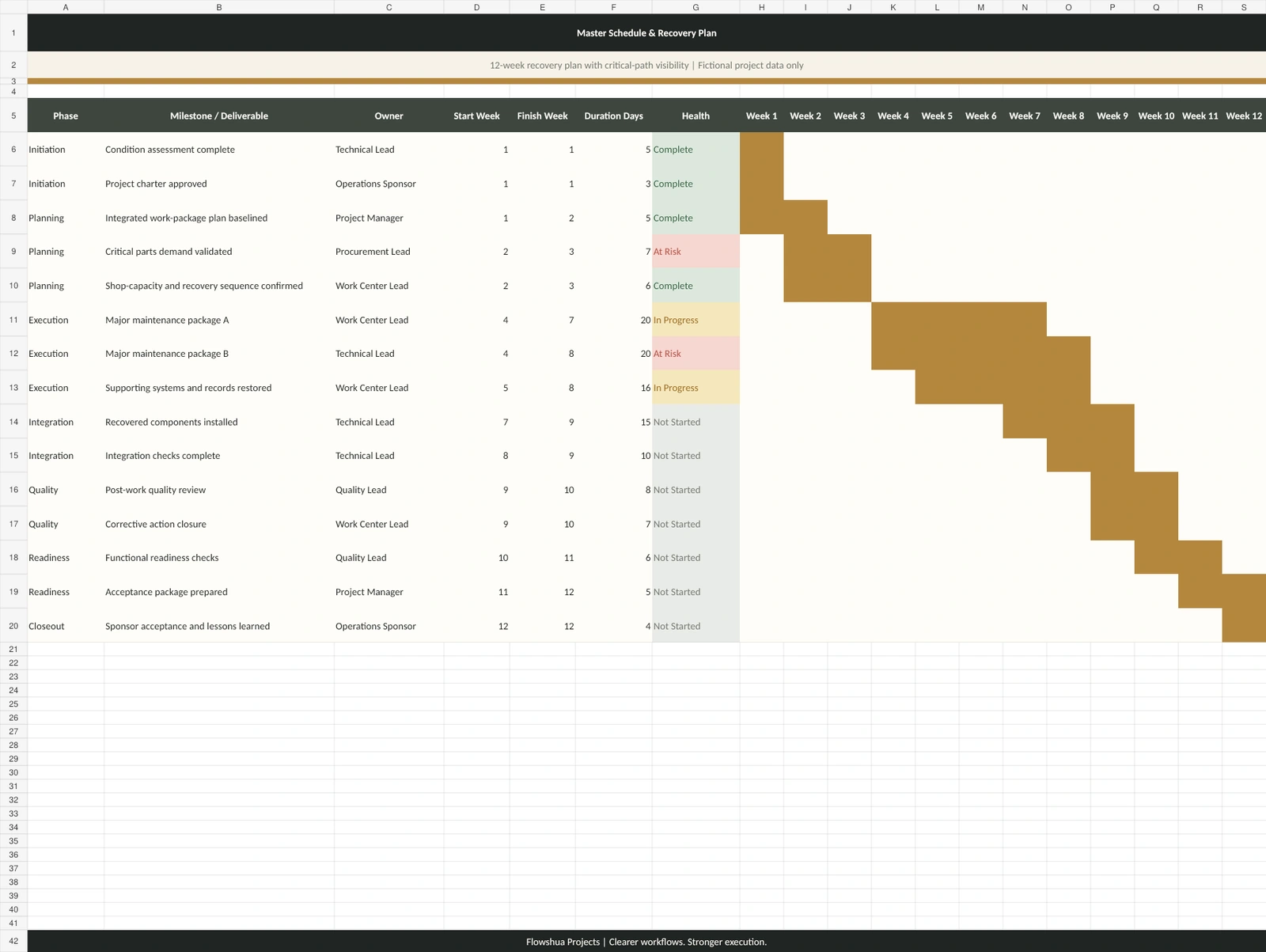The height and width of the screenshot is (952, 1266).
Task: Click the Phase column header cell
Action: (x=66, y=116)
